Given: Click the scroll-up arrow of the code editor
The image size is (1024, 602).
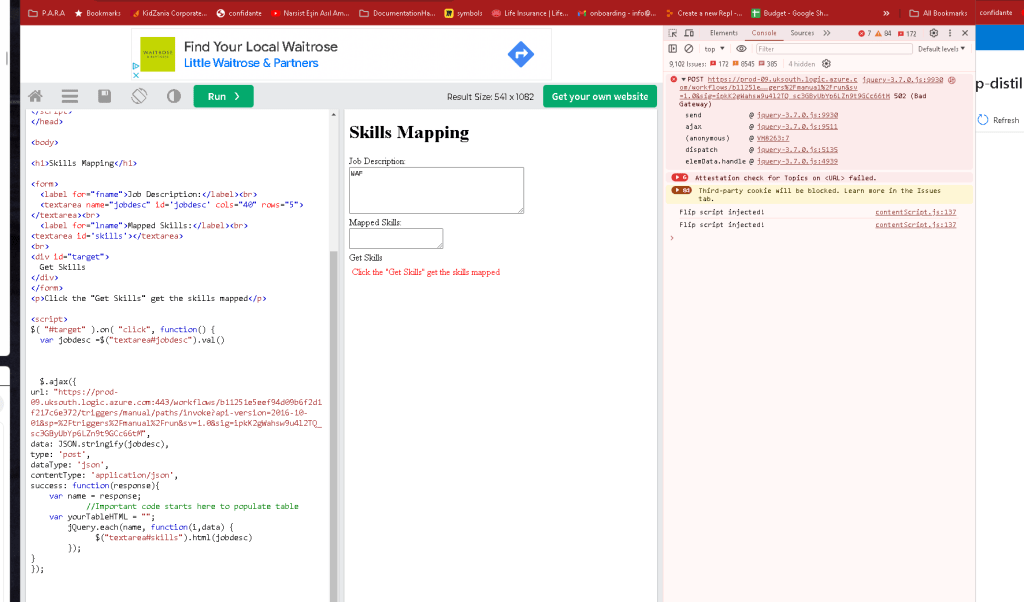Looking at the screenshot, I should click(x=334, y=115).
